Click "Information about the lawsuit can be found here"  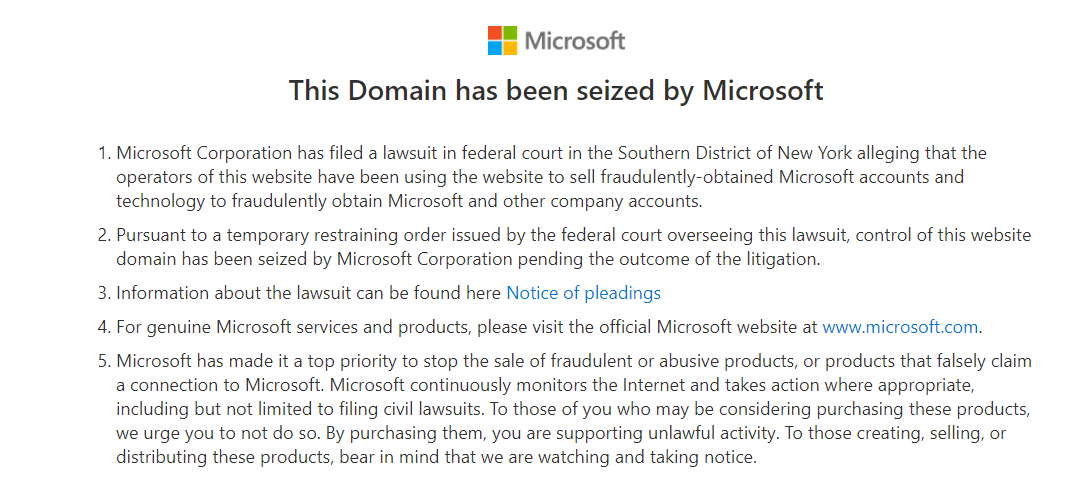point(310,293)
